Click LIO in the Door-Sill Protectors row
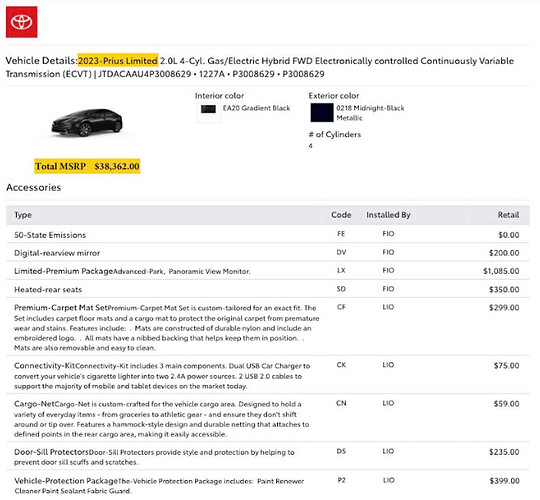Viewport: 540px width, 500px height. [x=388, y=451]
